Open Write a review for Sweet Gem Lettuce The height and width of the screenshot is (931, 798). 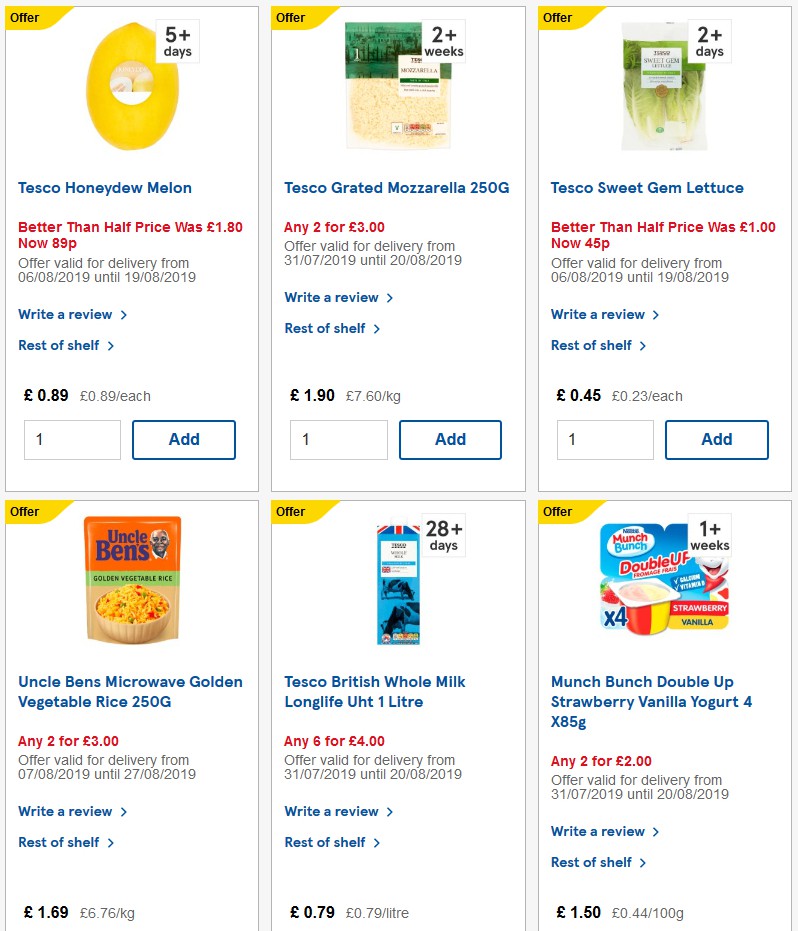(x=599, y=314)
